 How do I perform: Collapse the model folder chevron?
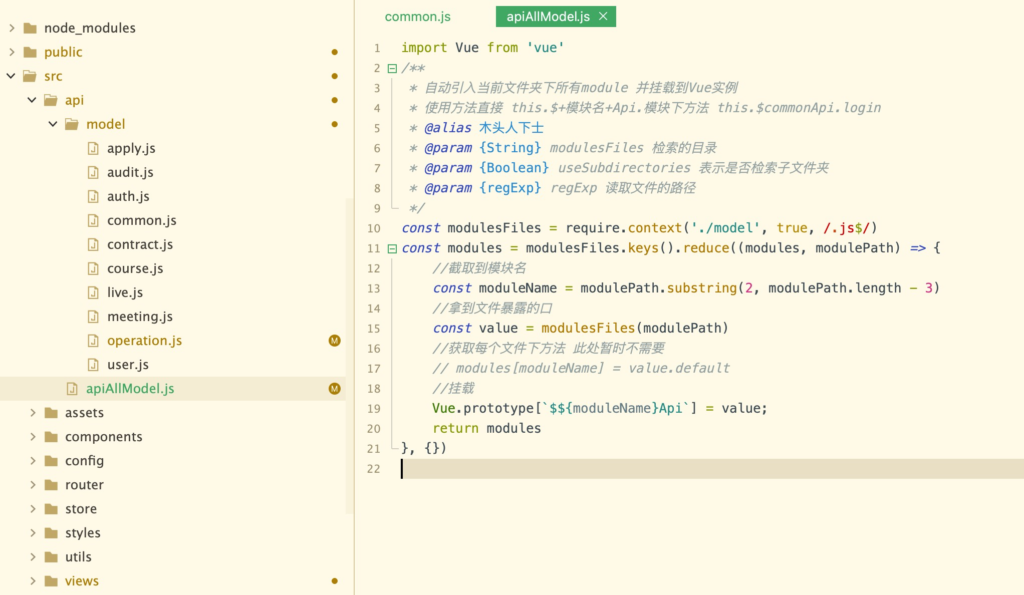(53, 124)
